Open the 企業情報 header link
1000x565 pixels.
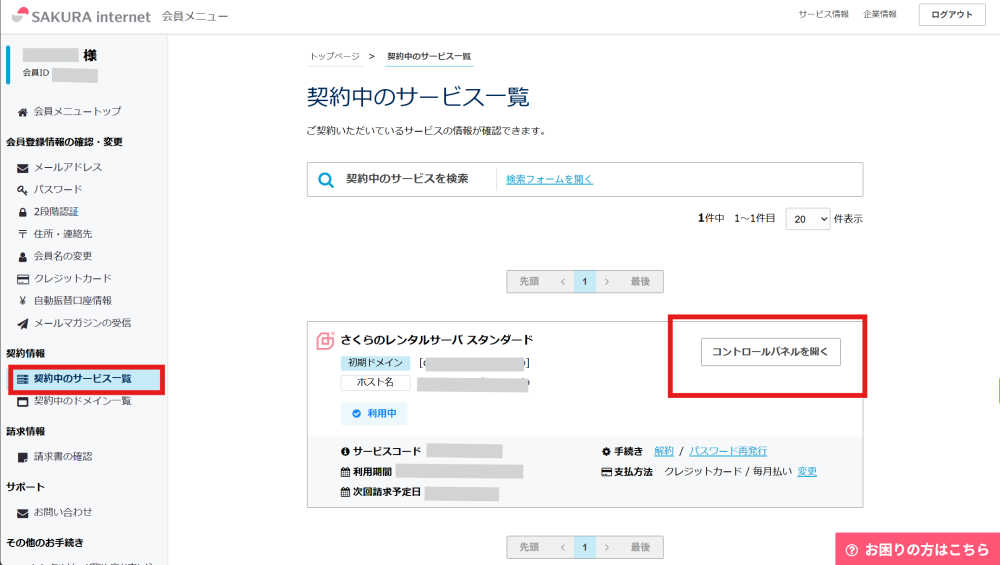(879, 15)
